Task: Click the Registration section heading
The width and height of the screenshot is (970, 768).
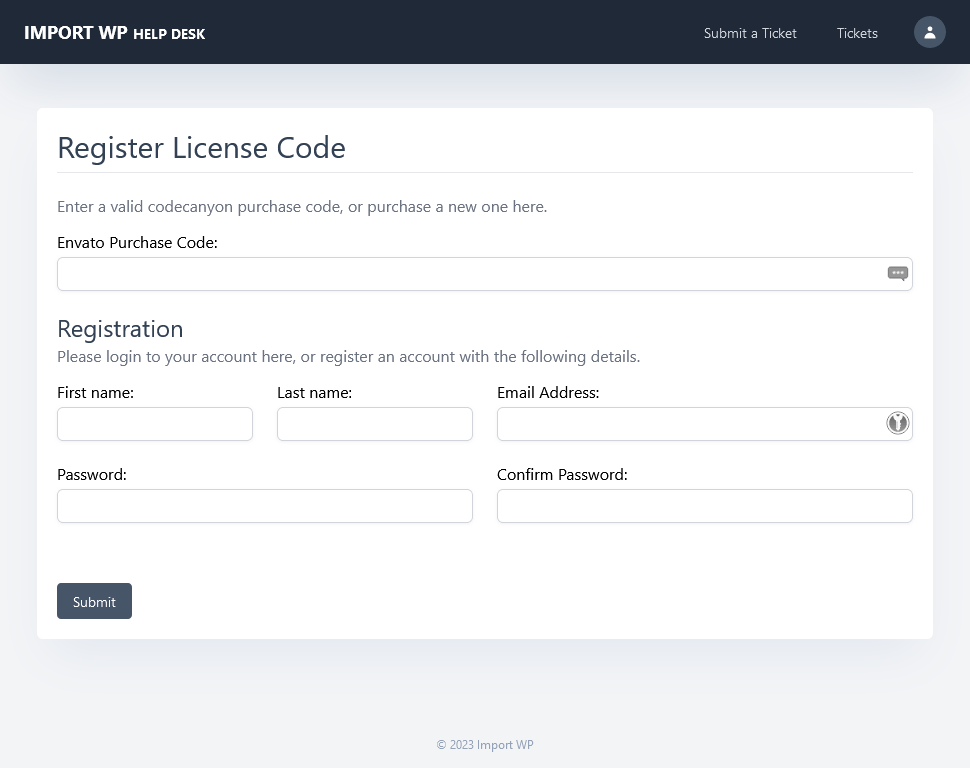Action: click(x=120, y=329)
